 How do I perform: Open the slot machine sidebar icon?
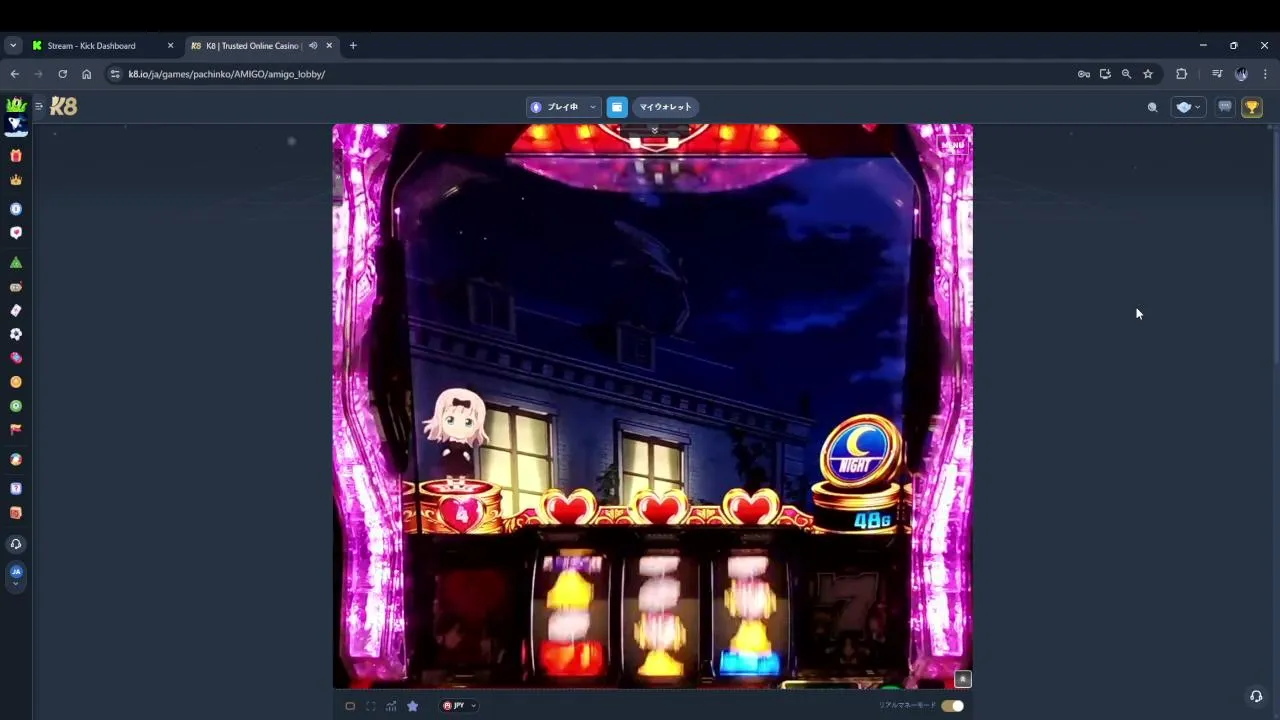(x=16, y=287)
